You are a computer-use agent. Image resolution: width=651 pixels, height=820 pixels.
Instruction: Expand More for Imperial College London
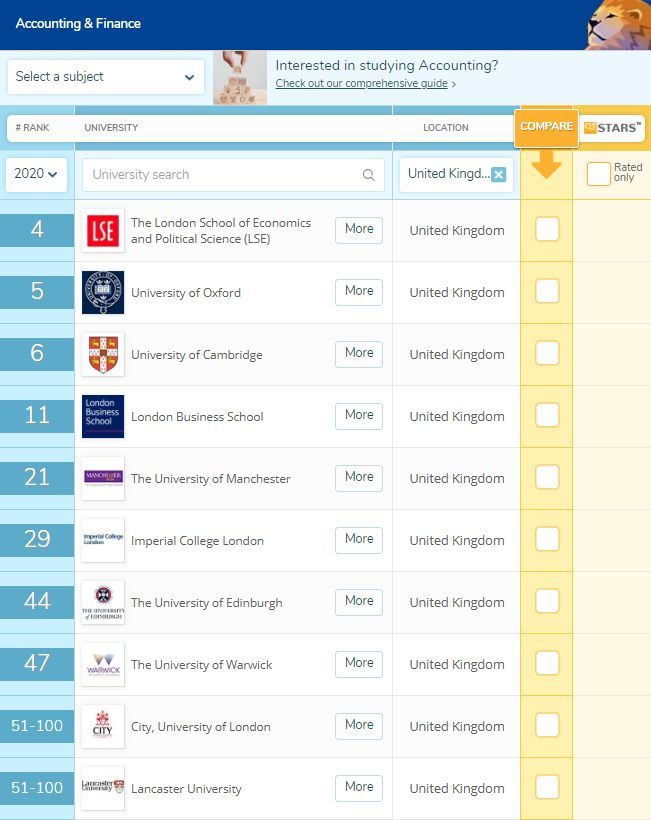pos(359,539)
